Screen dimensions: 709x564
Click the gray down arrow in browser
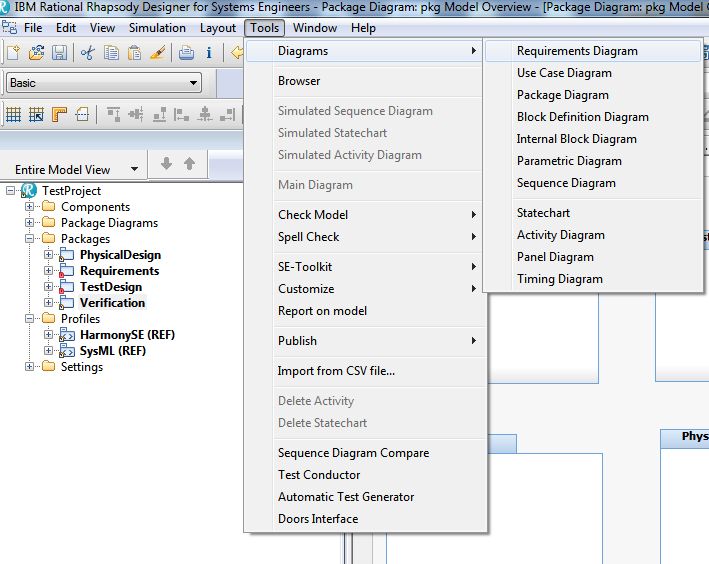pos(166,163)
